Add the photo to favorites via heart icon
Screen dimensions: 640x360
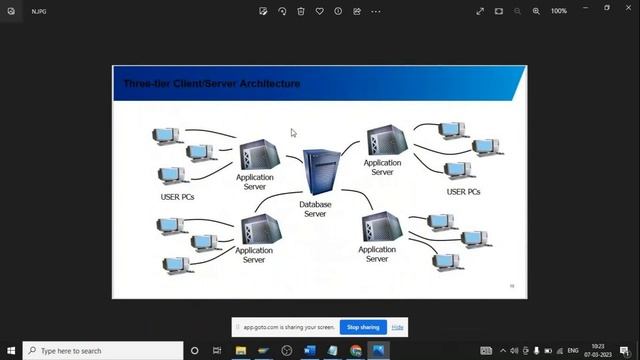click(320, 11)
